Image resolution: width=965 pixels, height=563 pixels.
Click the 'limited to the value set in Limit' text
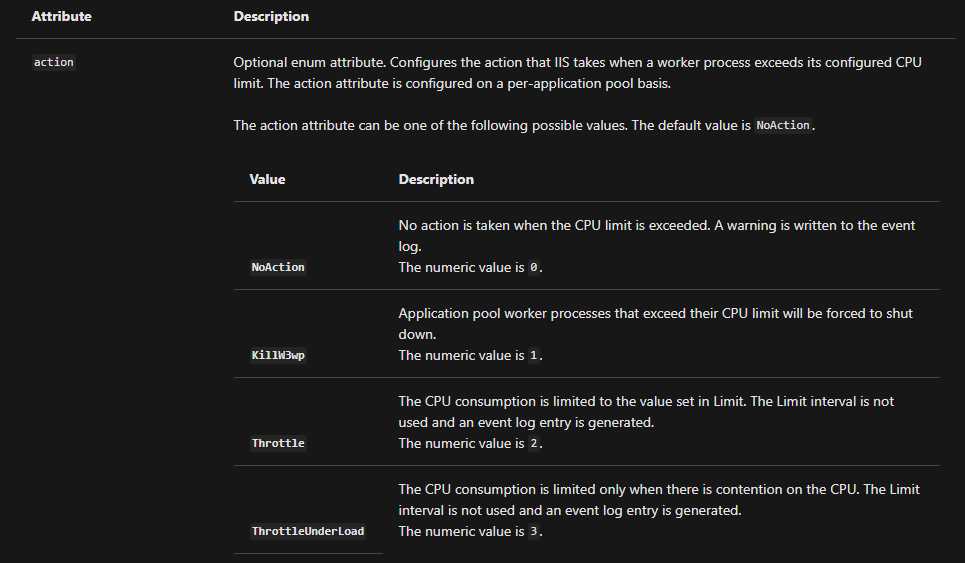(x=646, y=412)
